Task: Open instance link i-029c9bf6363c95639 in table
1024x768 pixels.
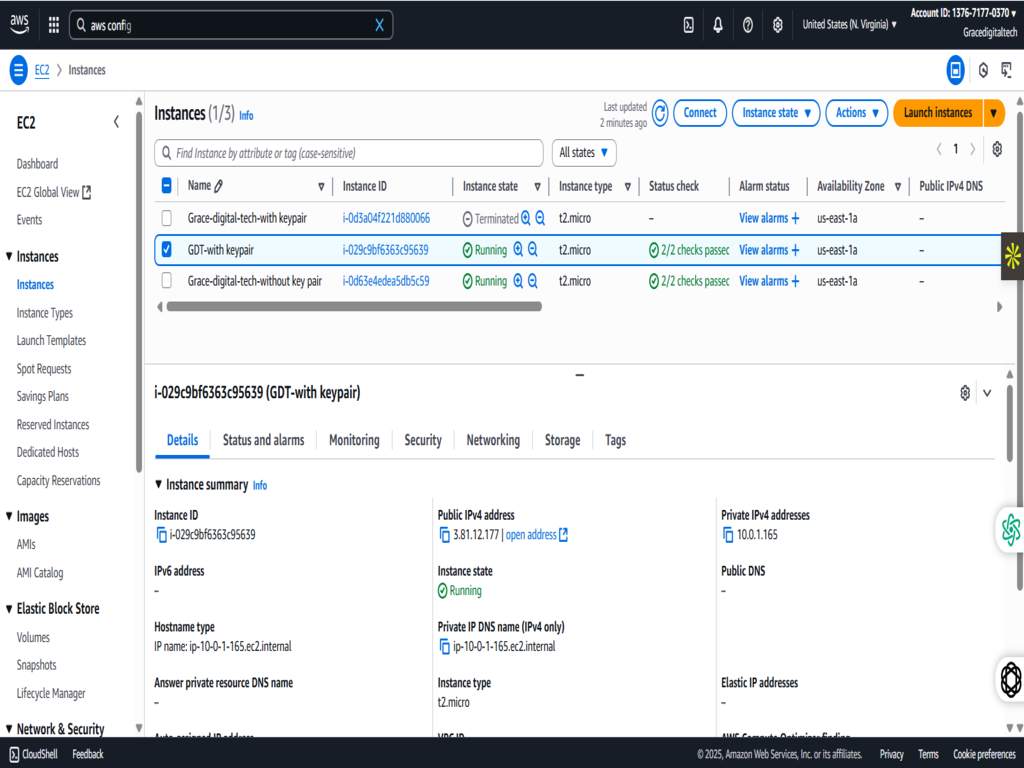Action: tap(385, 249)
